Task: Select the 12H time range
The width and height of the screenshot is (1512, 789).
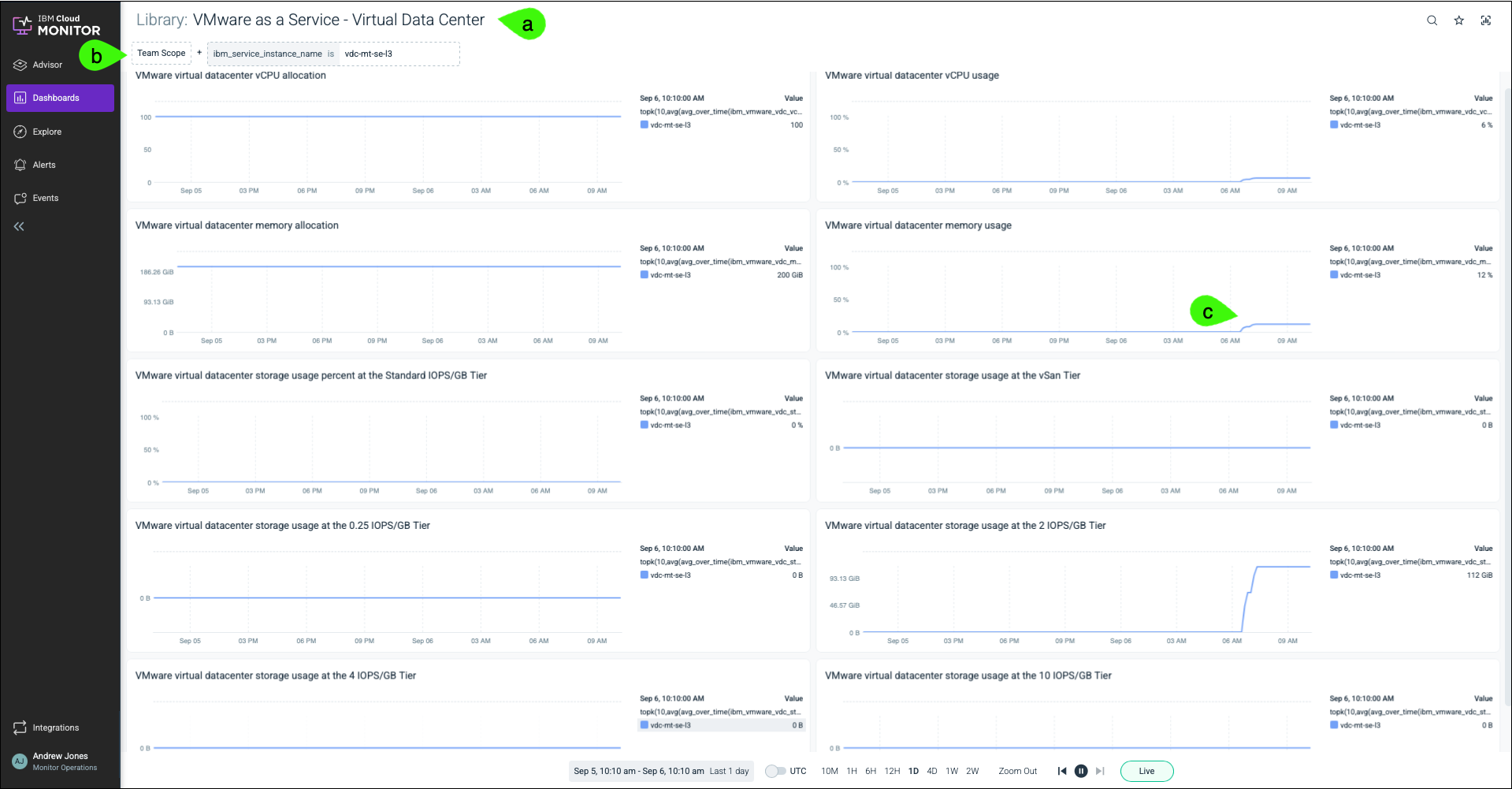Action: tap(892, 771)
